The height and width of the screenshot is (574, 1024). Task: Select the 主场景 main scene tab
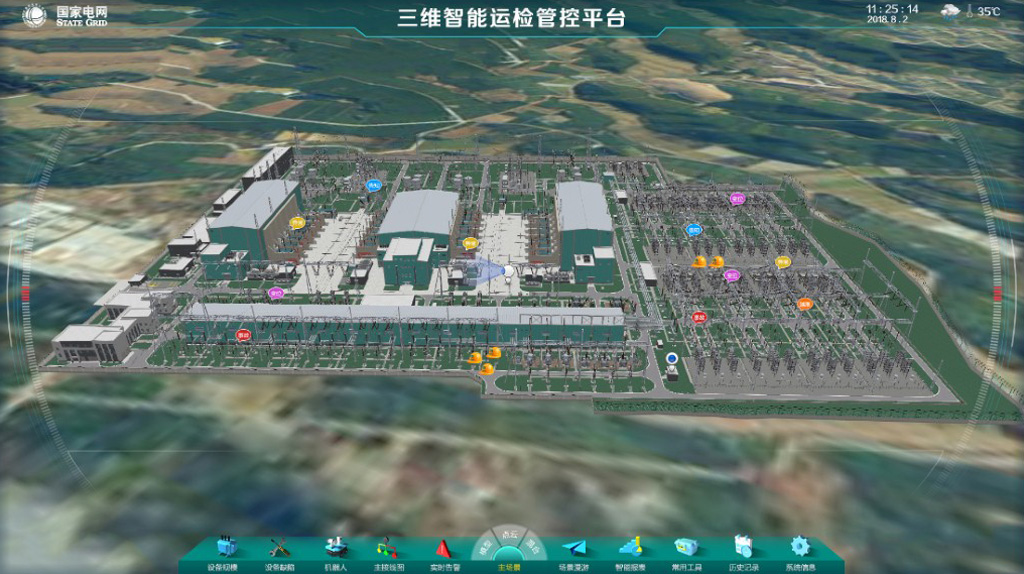(509, 567)
